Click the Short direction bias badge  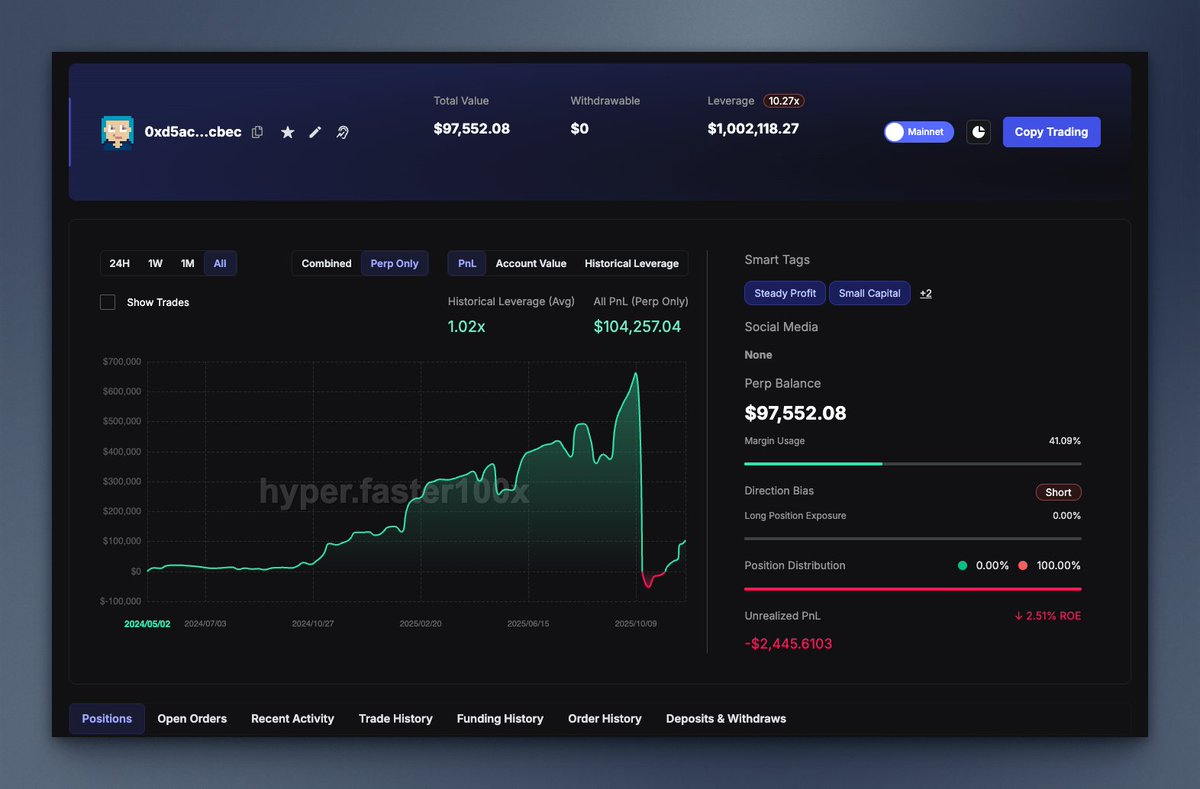1058,492
